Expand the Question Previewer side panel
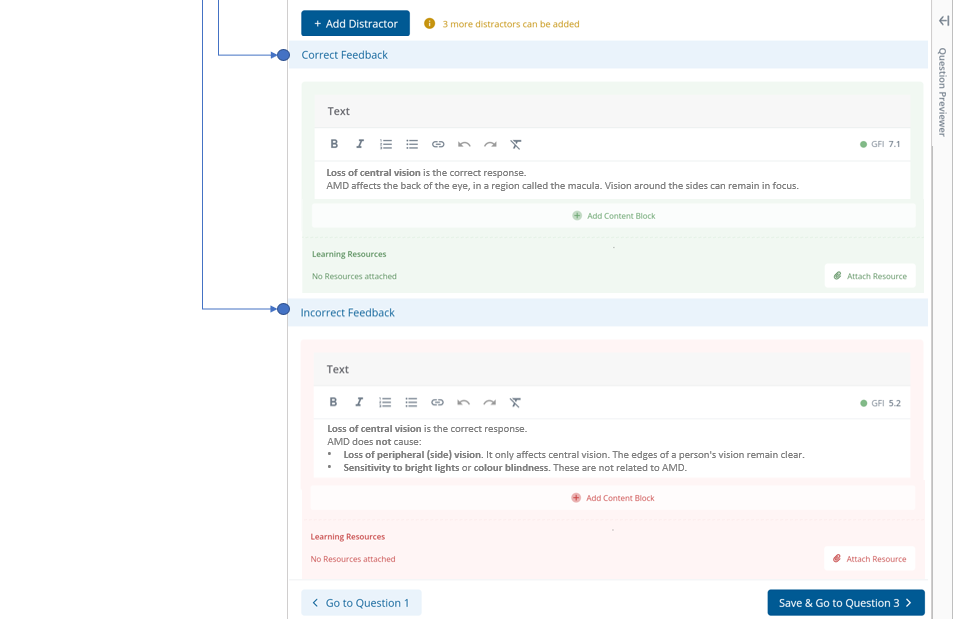Screen dimensions: 953x619 943,21
